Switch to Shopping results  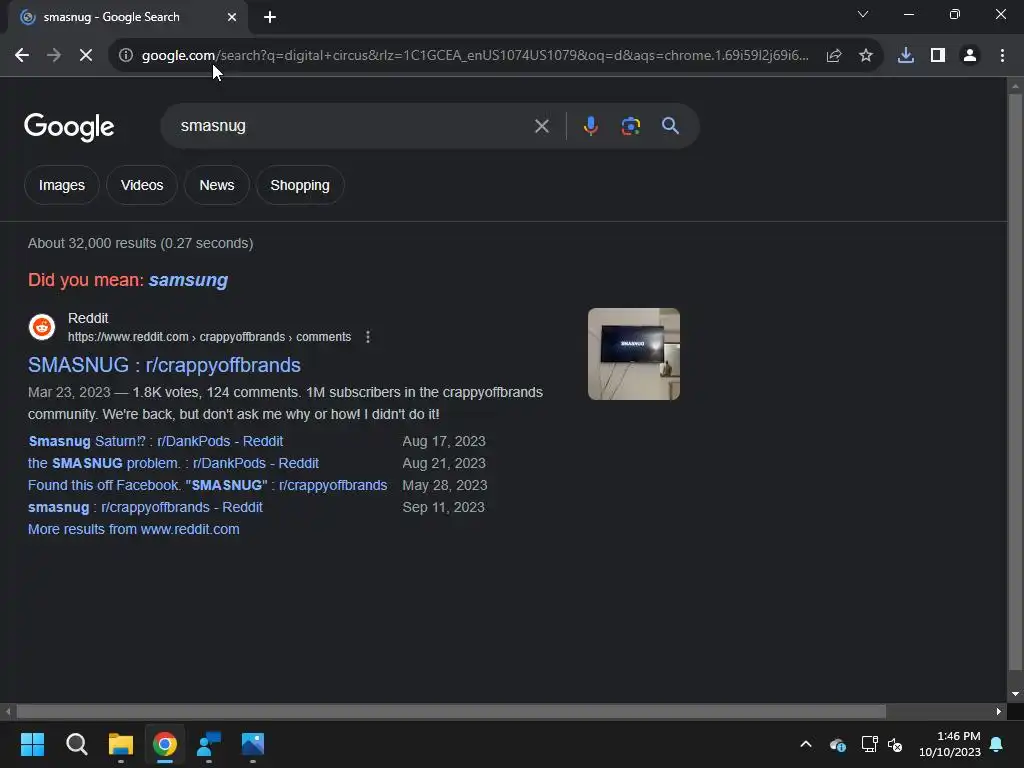point(300,185)
